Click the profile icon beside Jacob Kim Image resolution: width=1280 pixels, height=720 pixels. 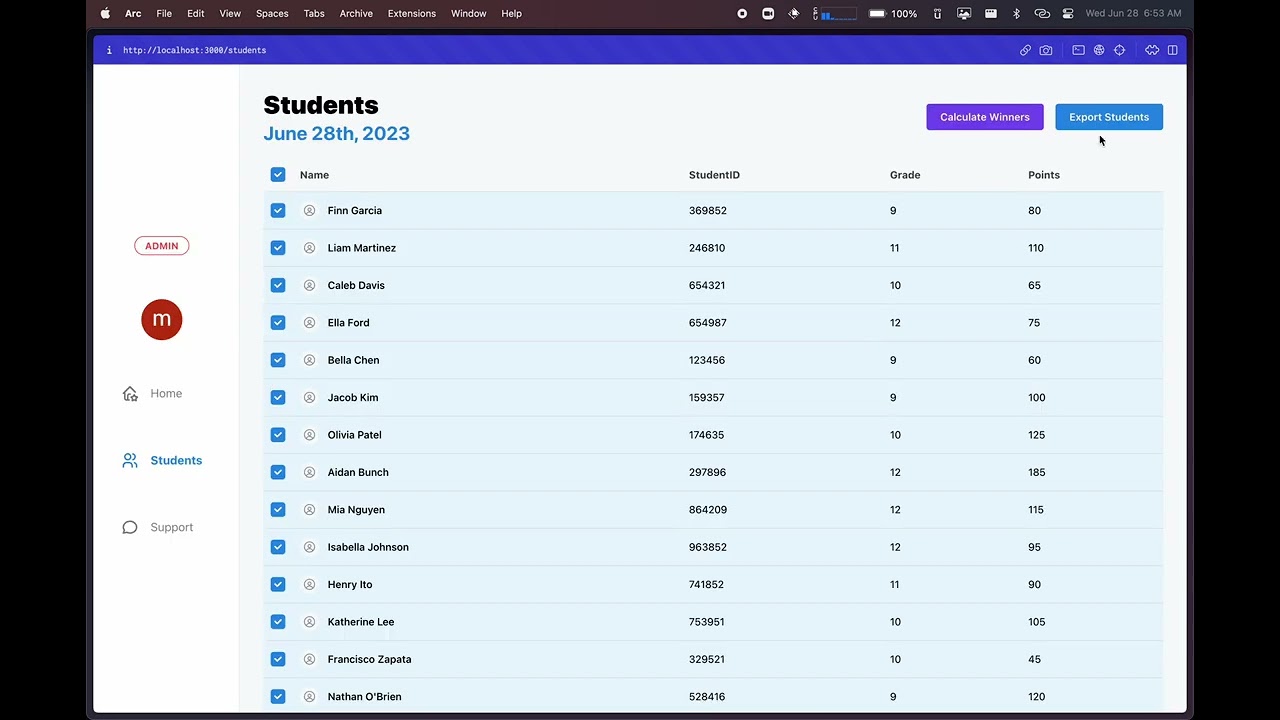(309, 397)
